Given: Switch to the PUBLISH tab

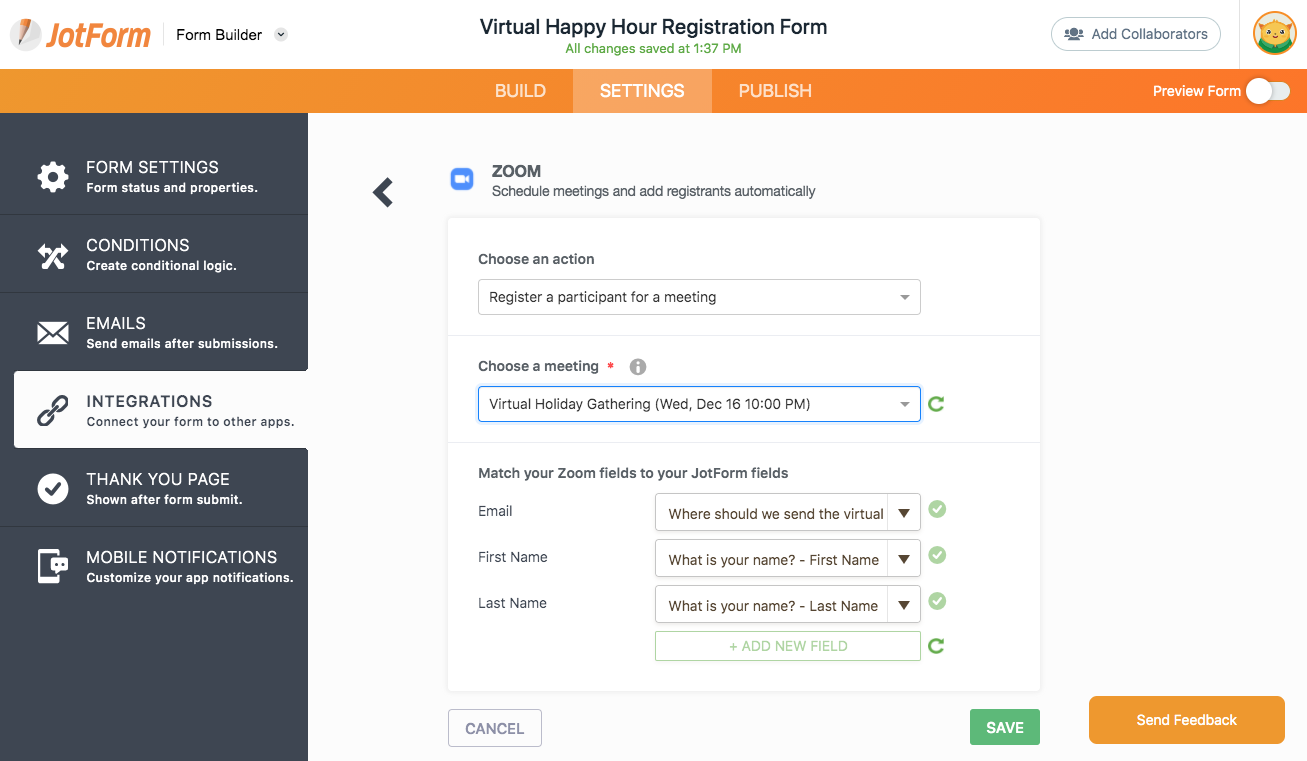Looking at the screenshot, I should [775, 91].
